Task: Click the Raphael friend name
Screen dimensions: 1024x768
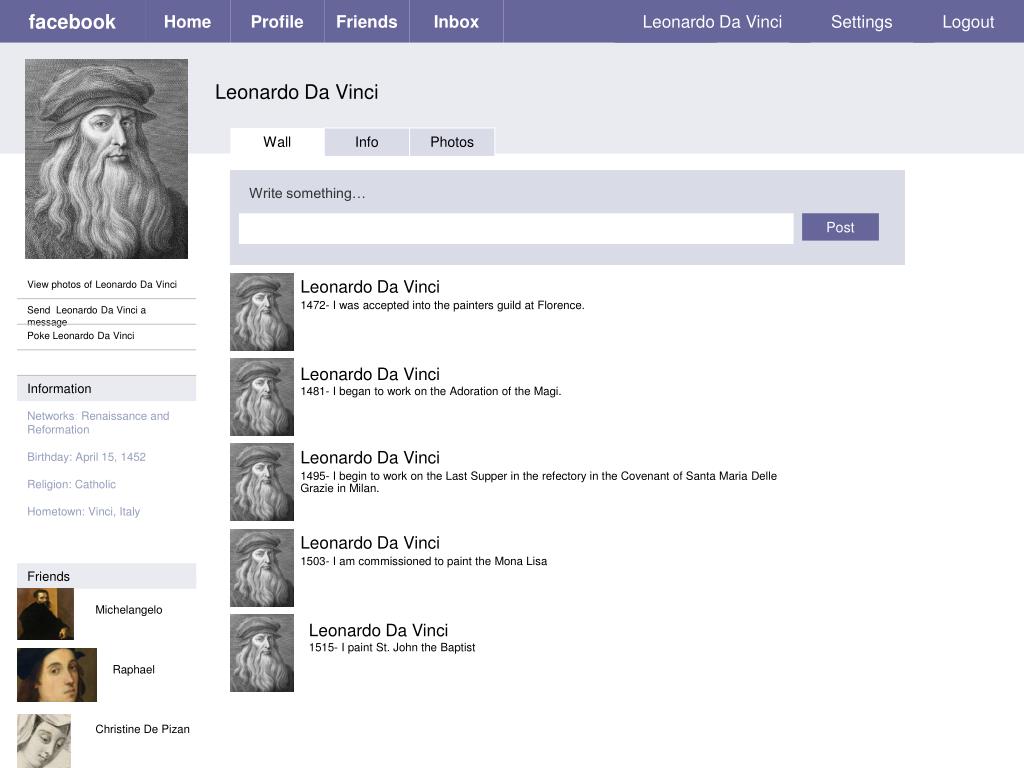Action: pyautogui.click(x=133, y=669)
